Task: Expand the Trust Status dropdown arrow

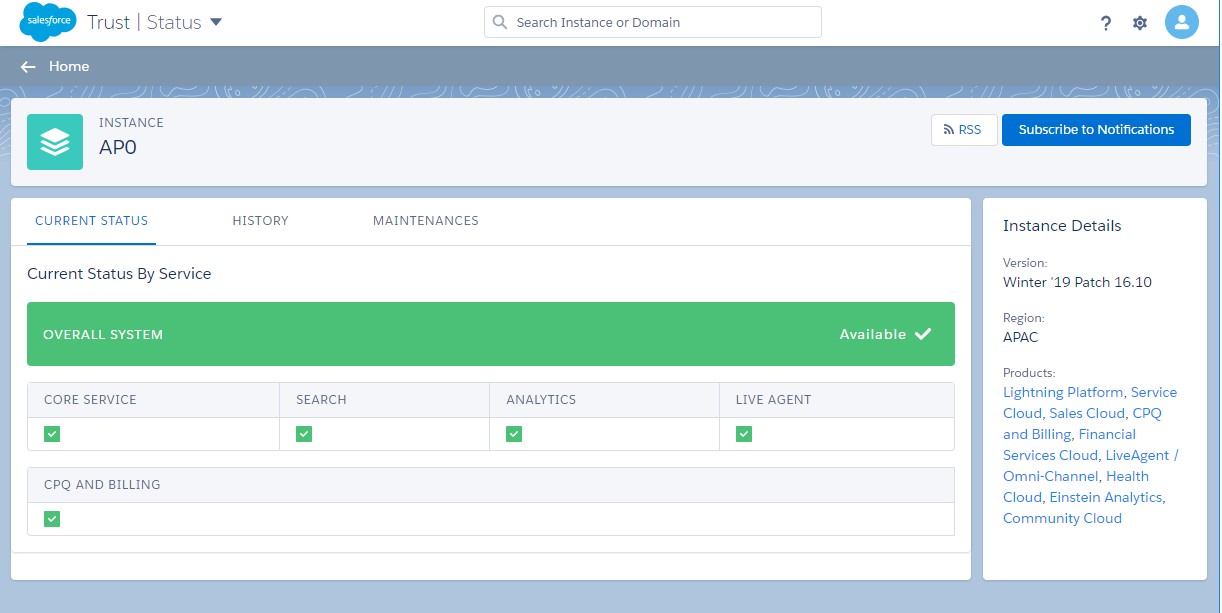Action: tap(216, 22)
